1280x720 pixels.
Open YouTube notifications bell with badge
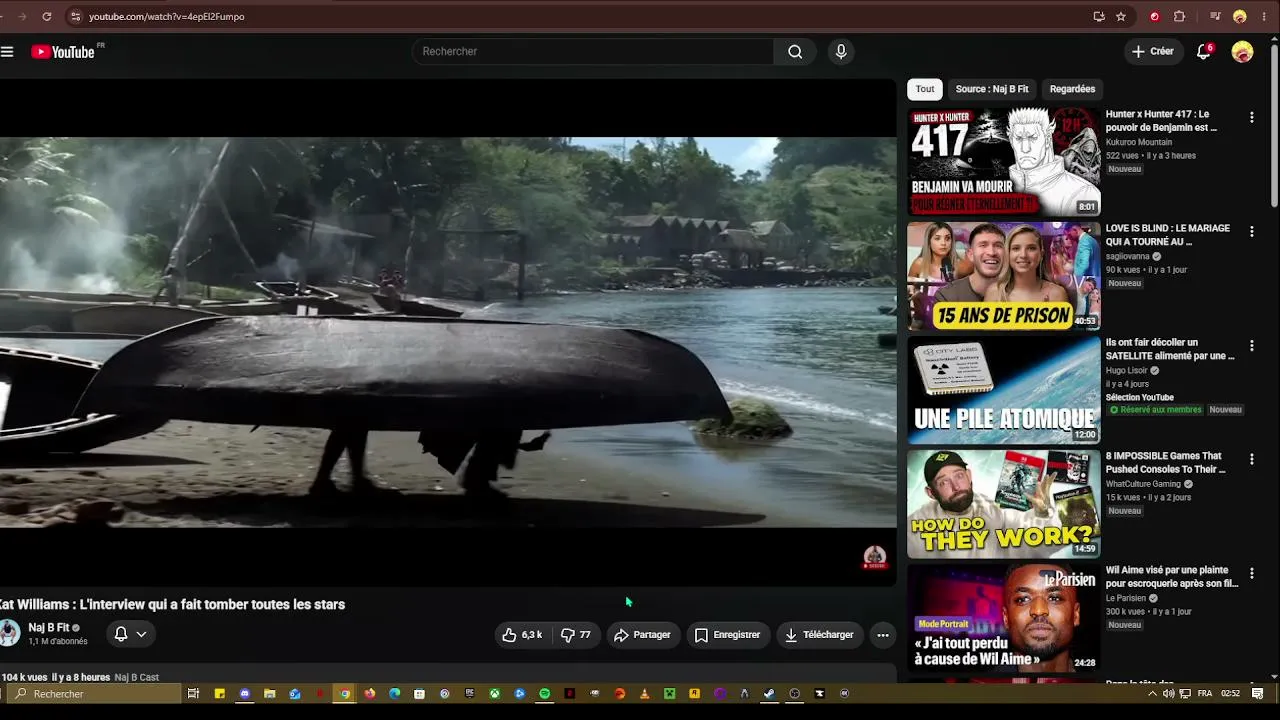pyautogui.click(x=1204, y=52)
